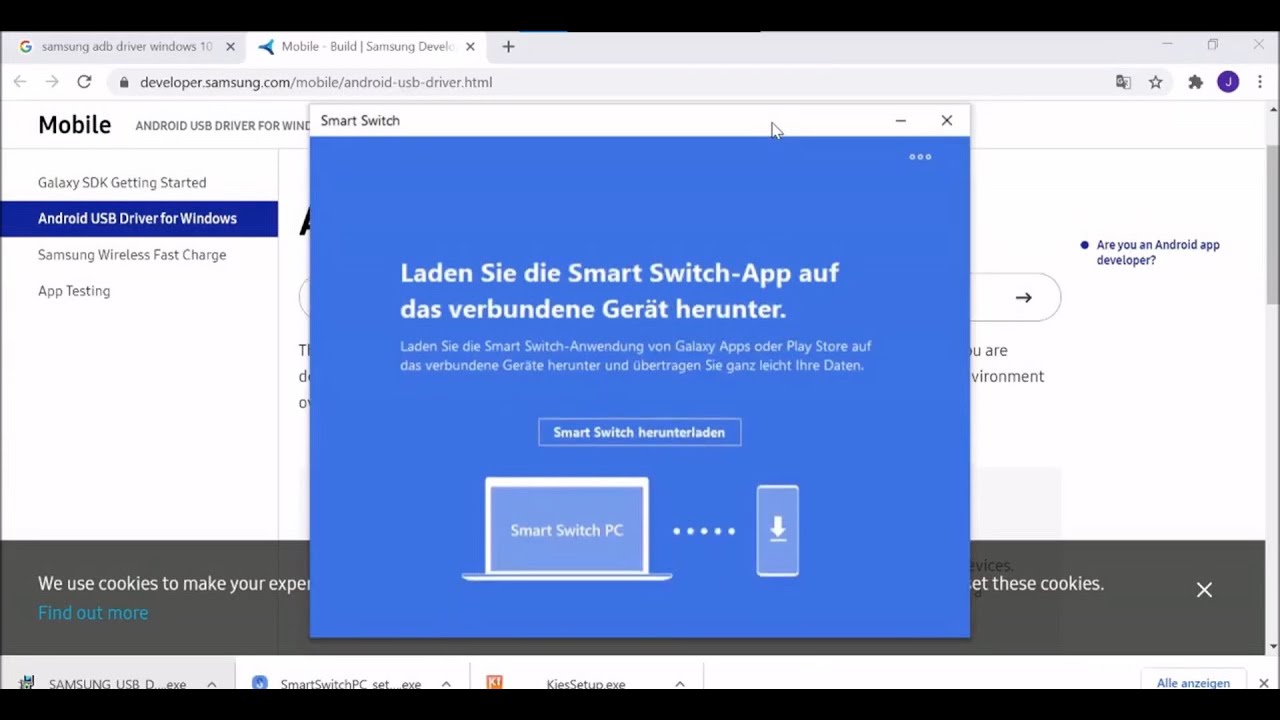The height and width of the screenshot is (720, 1280).
Task: Open Google Translate page icon
Action: [1123, 82]
